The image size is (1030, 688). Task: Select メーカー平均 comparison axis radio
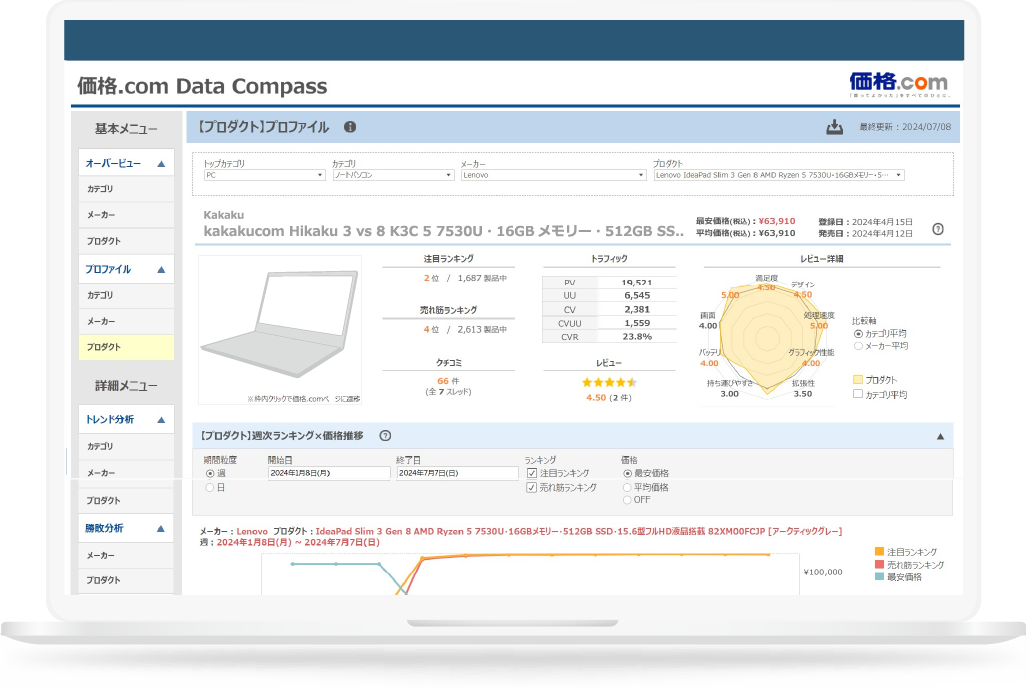point(858,346)
